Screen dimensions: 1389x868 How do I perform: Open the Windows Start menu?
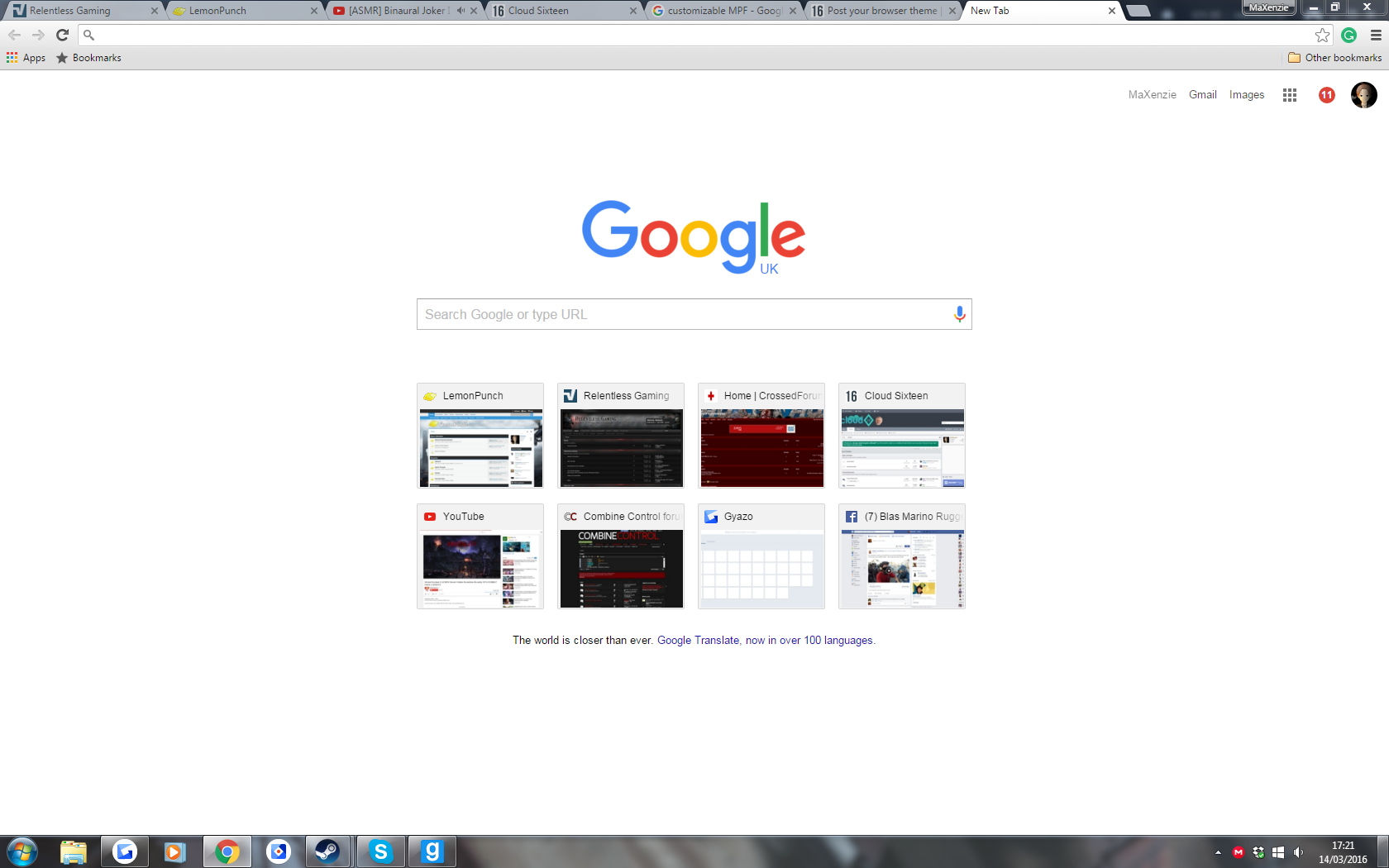[x=22, y=851]
